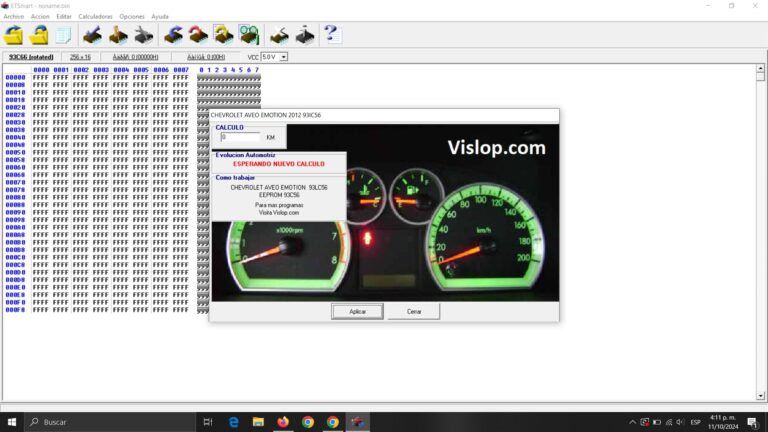Click the 93C66 (rotated) chip label
The height and width of the screenshot is (432, 768).
[31, 57]
